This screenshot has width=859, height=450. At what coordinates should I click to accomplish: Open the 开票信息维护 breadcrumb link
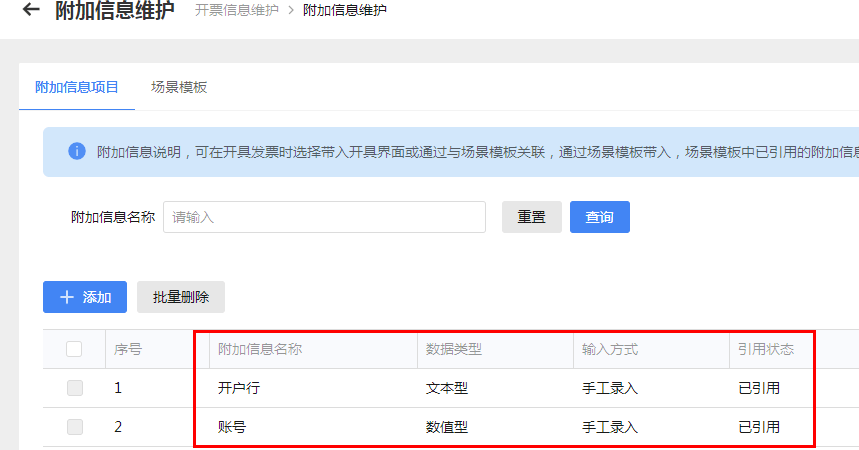[x=237, y=10]
